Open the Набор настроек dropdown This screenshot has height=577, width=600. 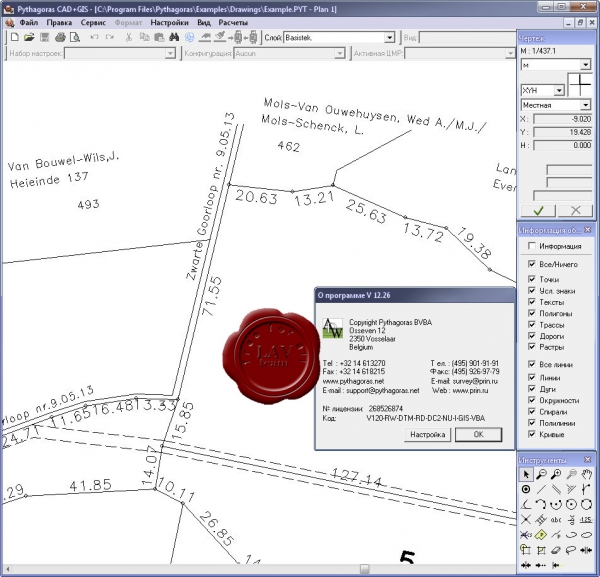coord(170,53)
